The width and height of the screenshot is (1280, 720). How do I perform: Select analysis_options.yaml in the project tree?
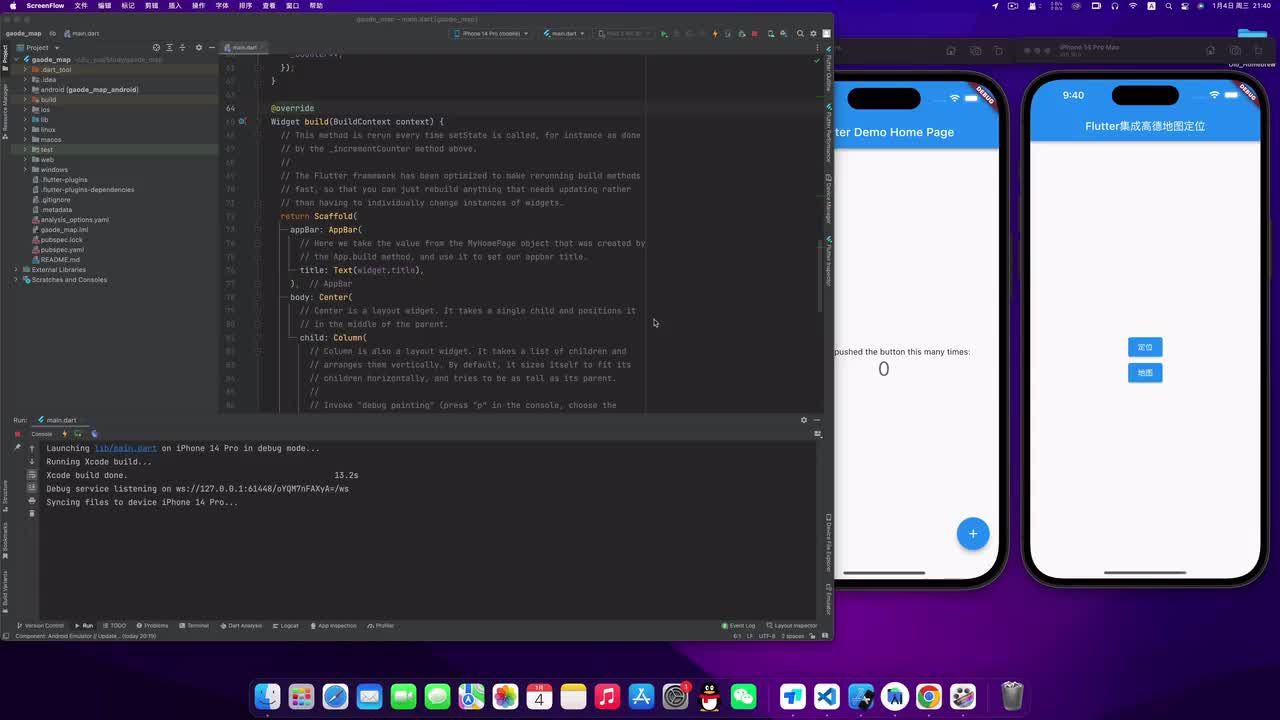(x=74, y=220)
